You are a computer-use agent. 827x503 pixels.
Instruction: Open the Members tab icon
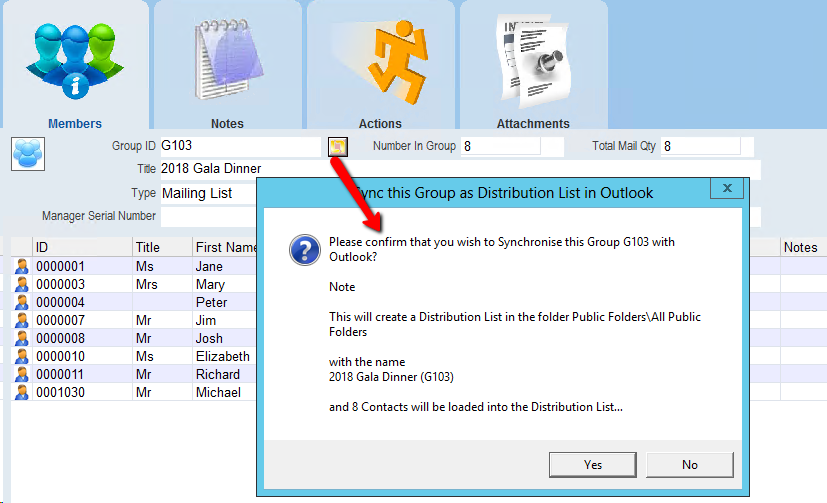click(75, 62)
